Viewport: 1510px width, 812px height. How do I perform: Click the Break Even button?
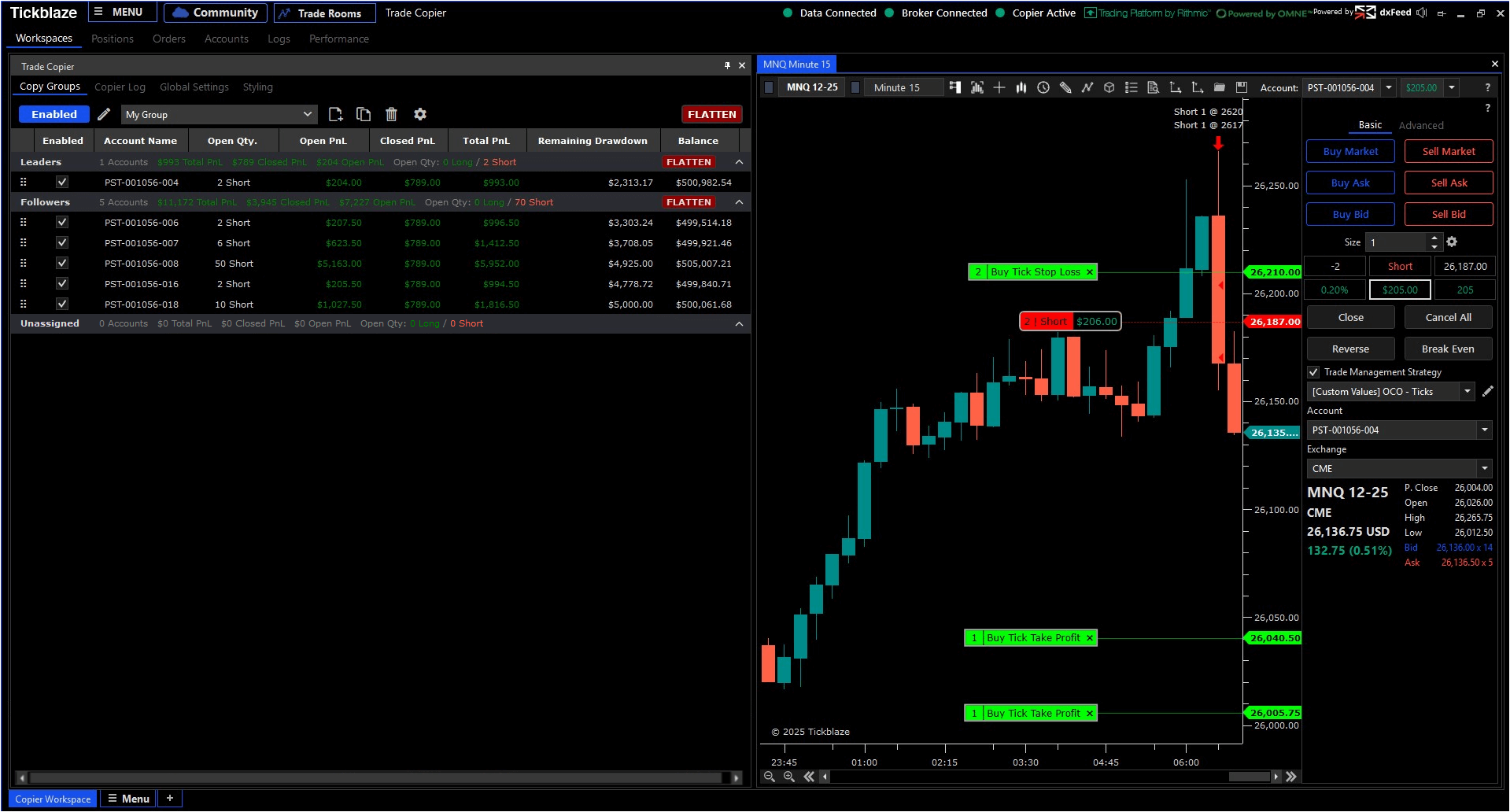pos(1447,349)
